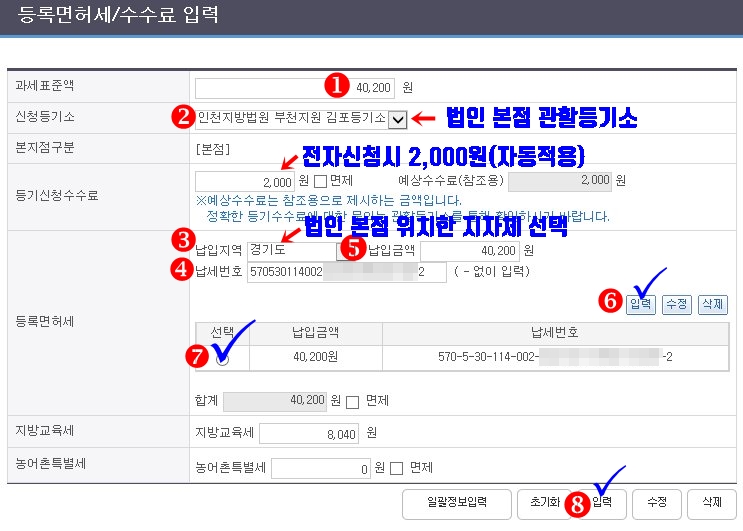The height and width of the screenshot is (531, 743).
Task: Click 삭제 button in 등록면허세 section
Action: click(713, 304)
